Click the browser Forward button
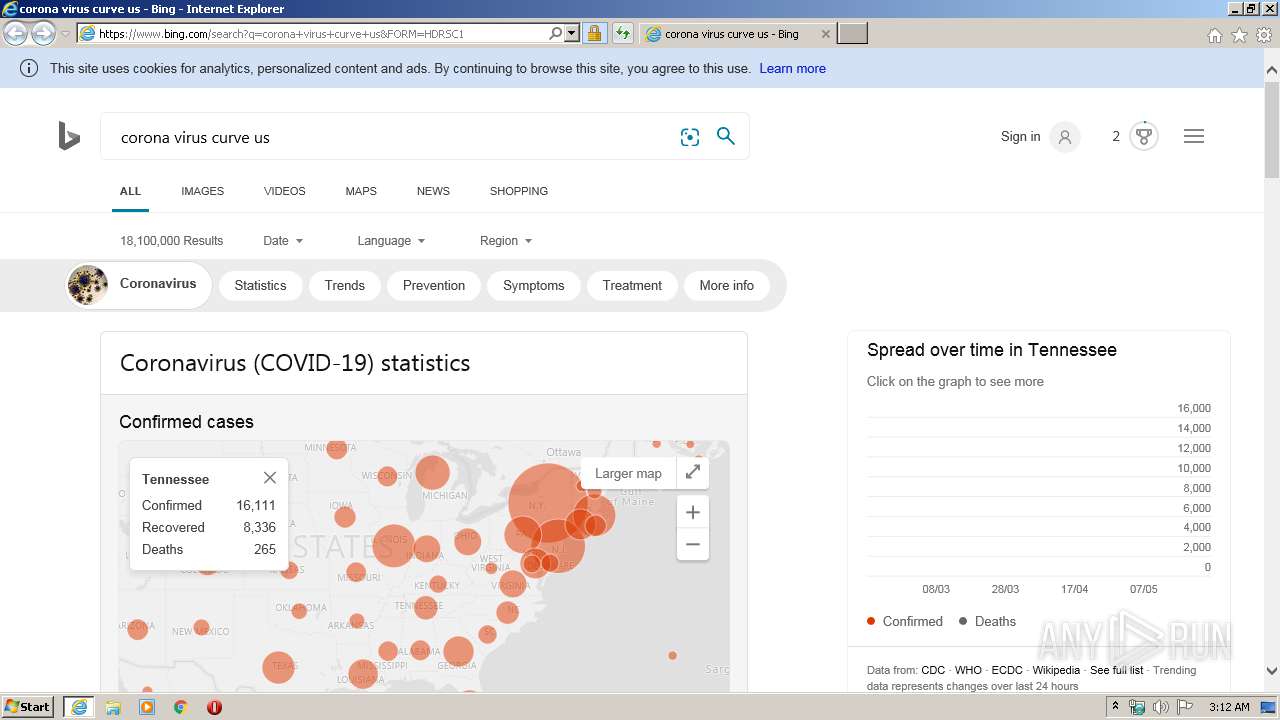This screenshot has width=1280, height=720. pyautogui.click(x=43, y=33)
